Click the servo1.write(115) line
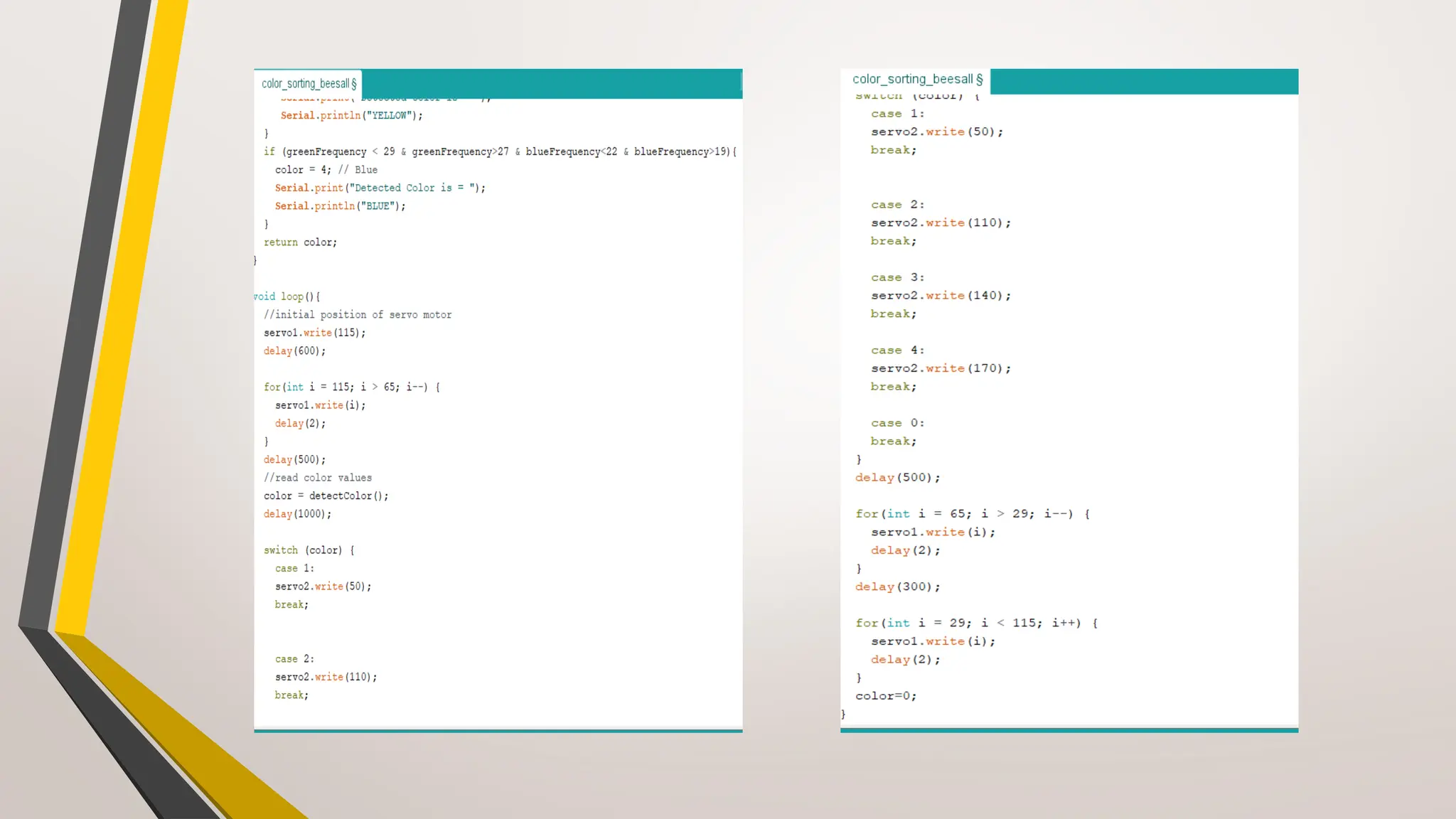 (314, 333)
